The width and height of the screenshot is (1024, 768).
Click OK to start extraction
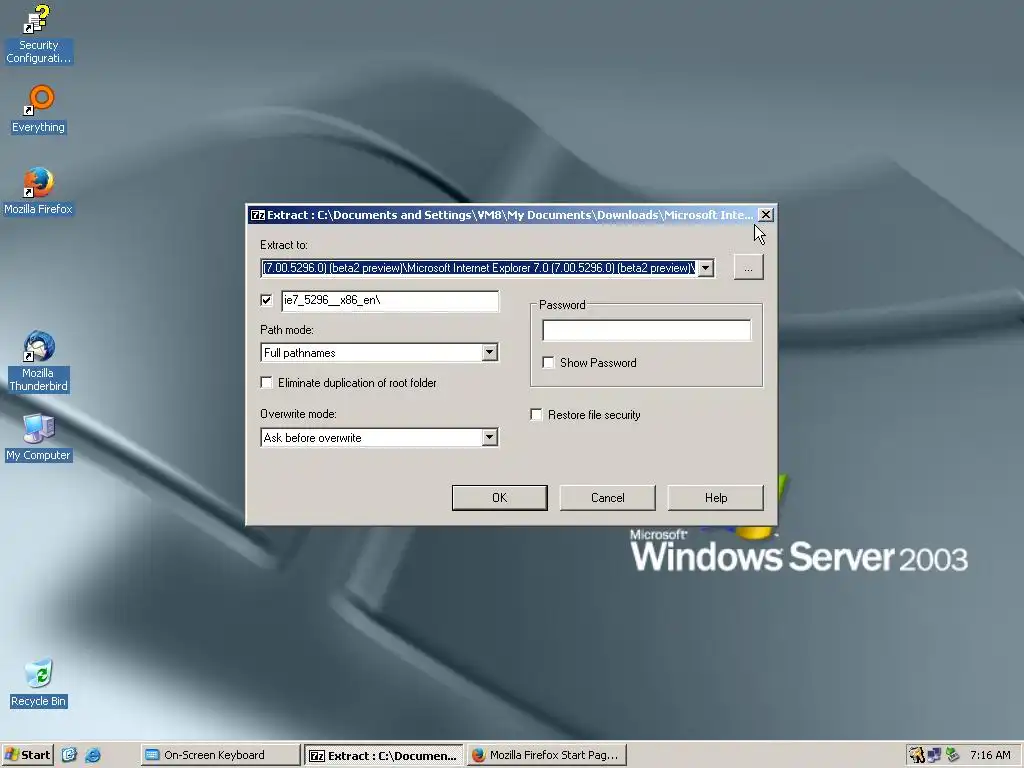click(500, 498)
